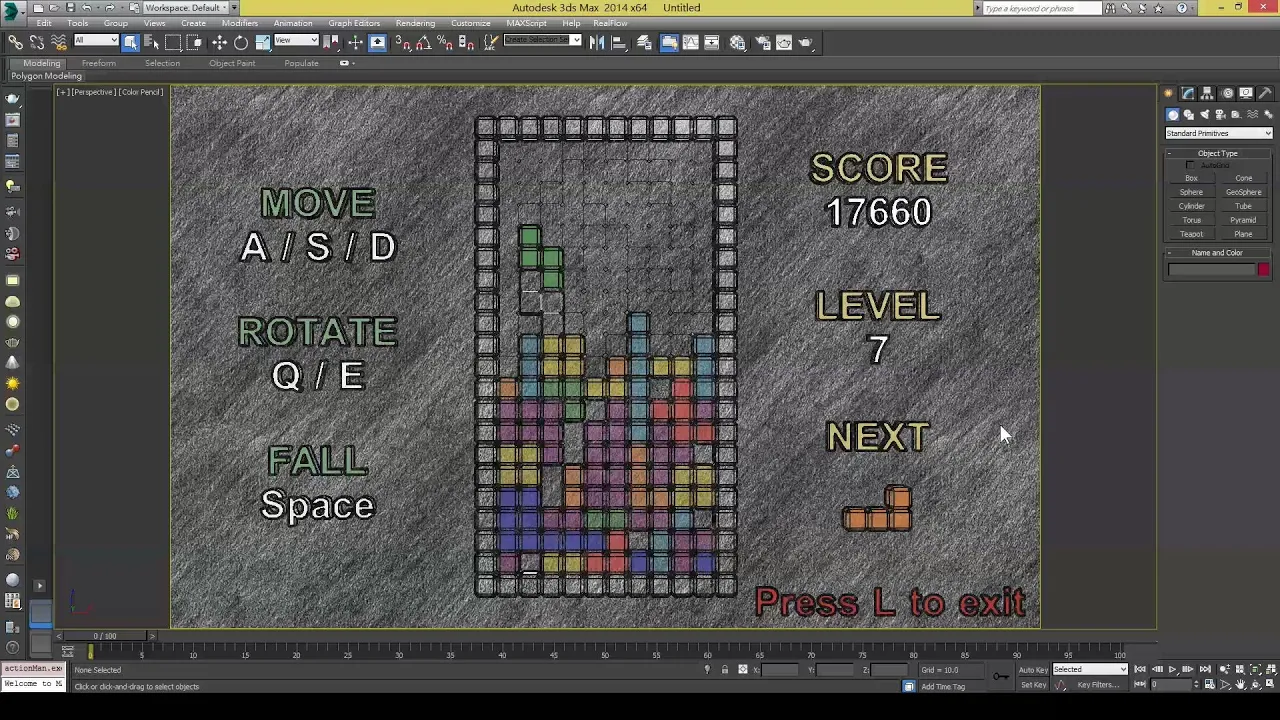Activate the Select and Rotate tool

point(241,42)
